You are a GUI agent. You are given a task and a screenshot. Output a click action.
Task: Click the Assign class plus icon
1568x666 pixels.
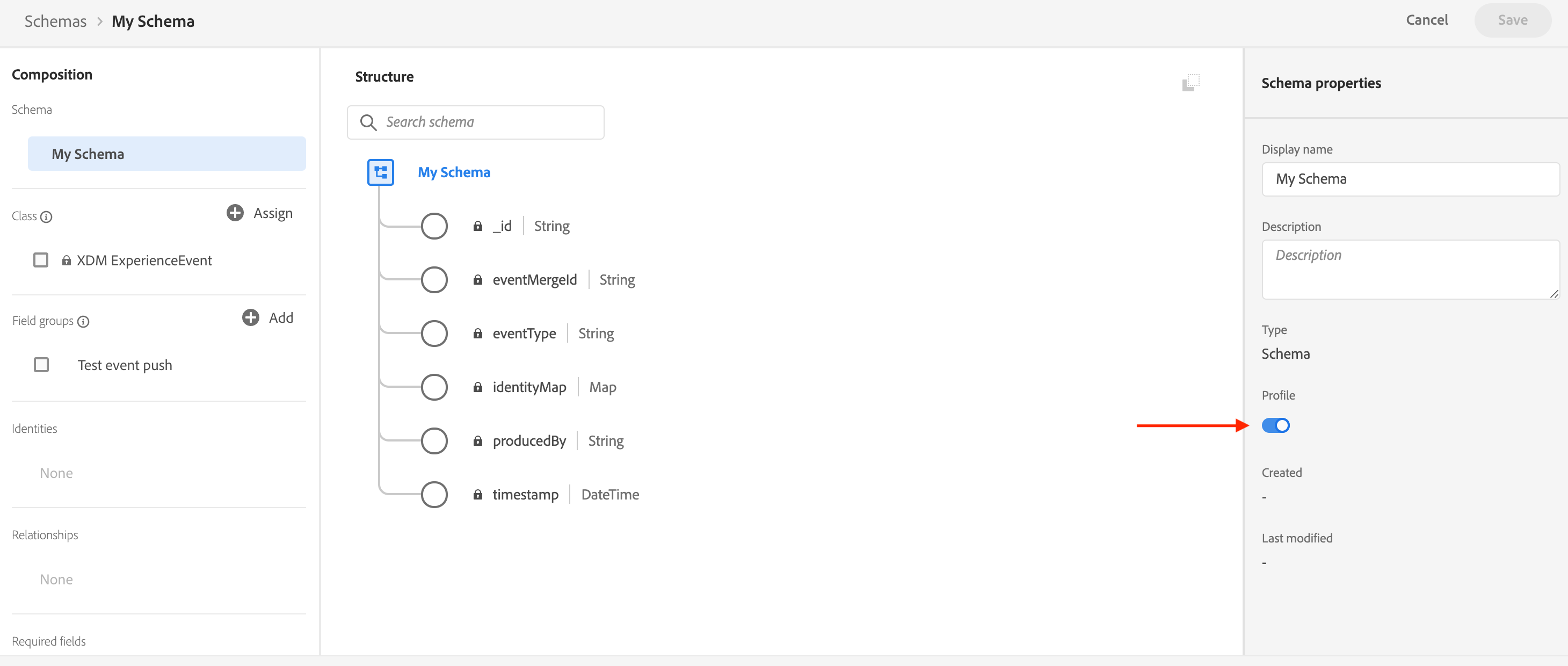click(x=235, y=213)
